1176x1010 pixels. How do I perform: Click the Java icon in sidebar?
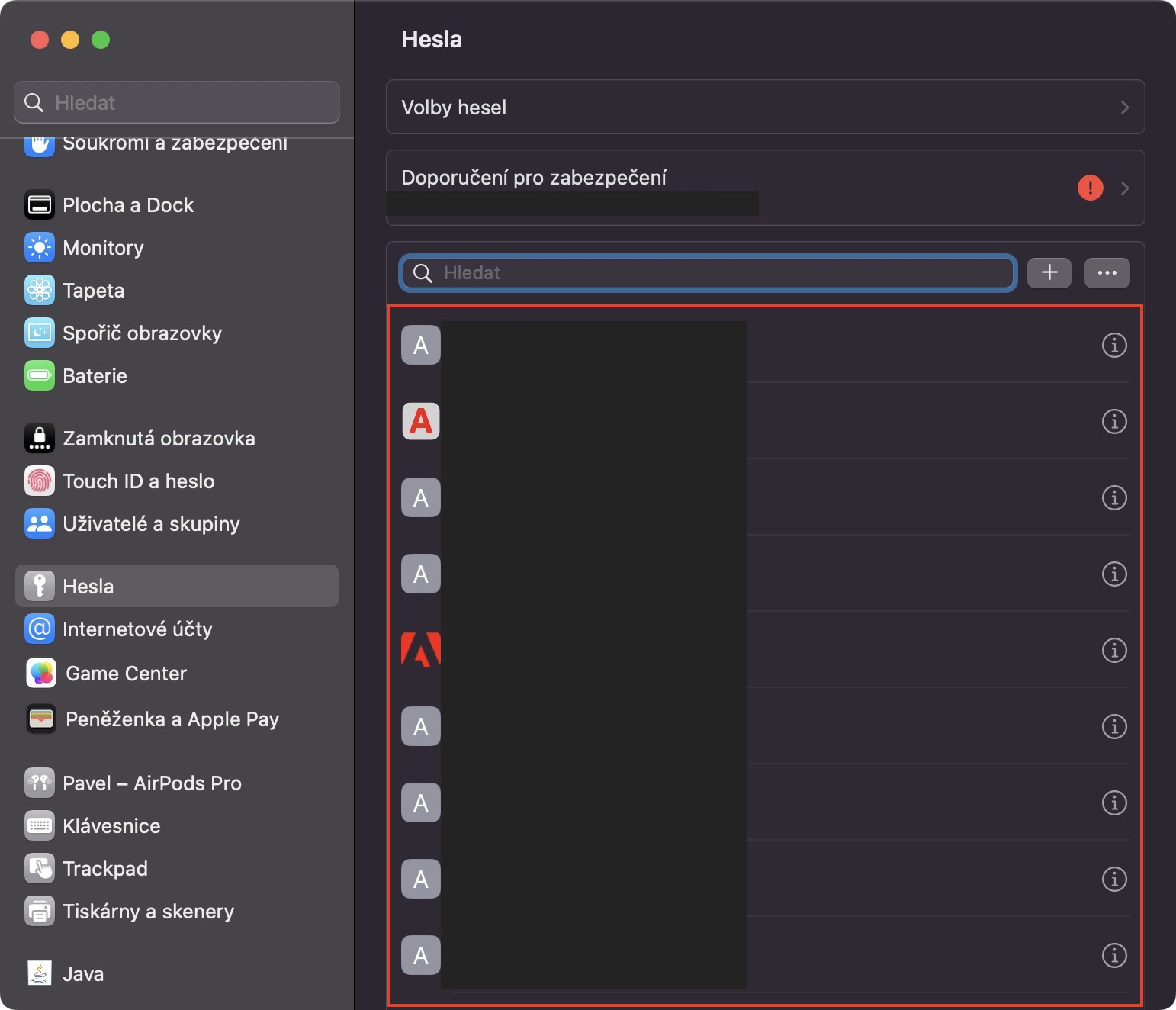pyautogui.click(x=40, y=973)
